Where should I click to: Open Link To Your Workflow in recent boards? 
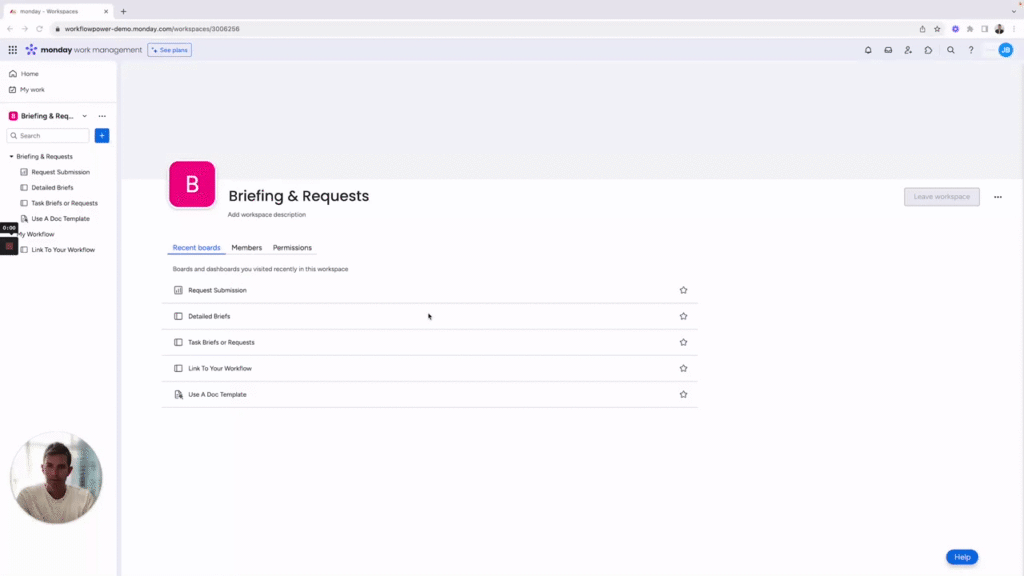pos(220,368)
